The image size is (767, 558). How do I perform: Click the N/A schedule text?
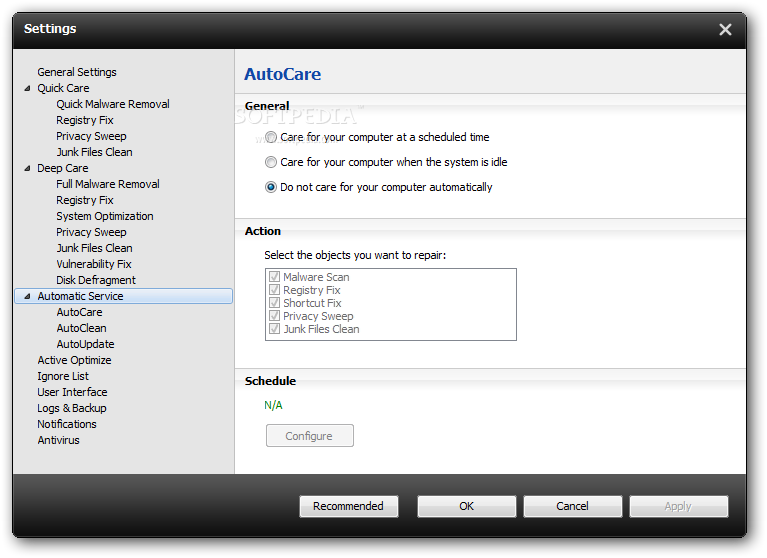click(273, 405)
